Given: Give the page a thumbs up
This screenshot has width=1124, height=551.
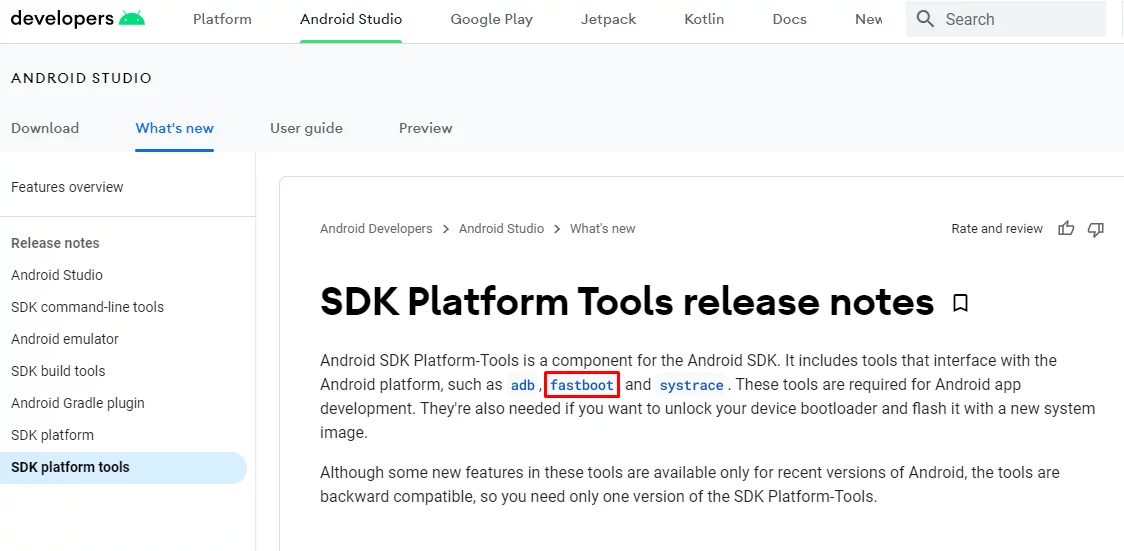Looking at the screenshot, I should 1067,229.
